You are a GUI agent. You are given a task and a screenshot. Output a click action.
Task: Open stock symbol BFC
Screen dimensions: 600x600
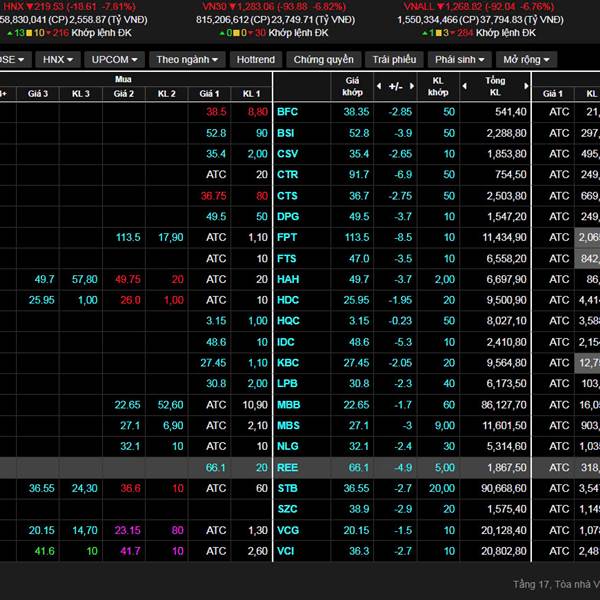pos(287,112)
